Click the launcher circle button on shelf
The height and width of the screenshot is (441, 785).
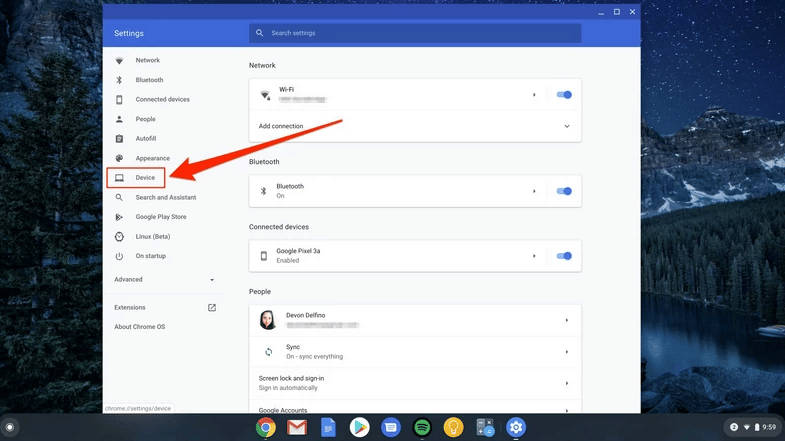[10, 427]
